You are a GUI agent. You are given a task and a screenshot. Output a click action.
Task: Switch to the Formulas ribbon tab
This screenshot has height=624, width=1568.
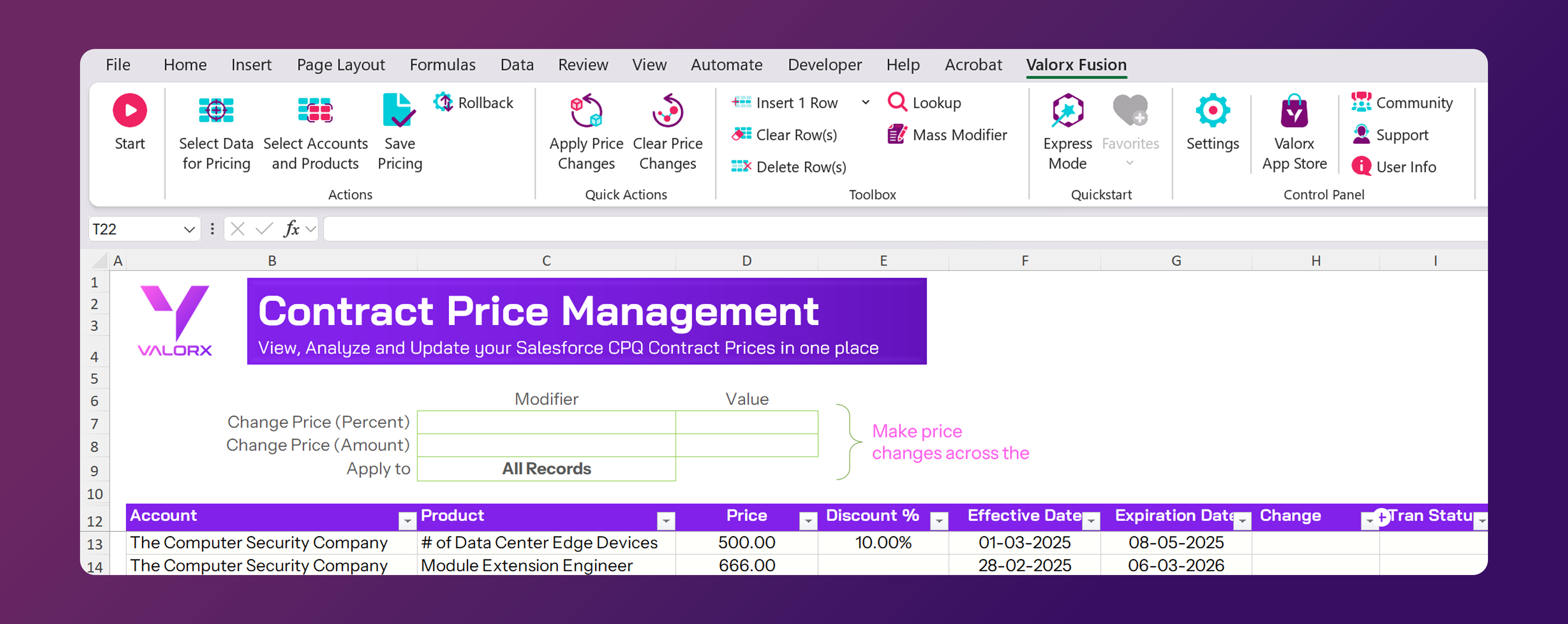[442, 65]
